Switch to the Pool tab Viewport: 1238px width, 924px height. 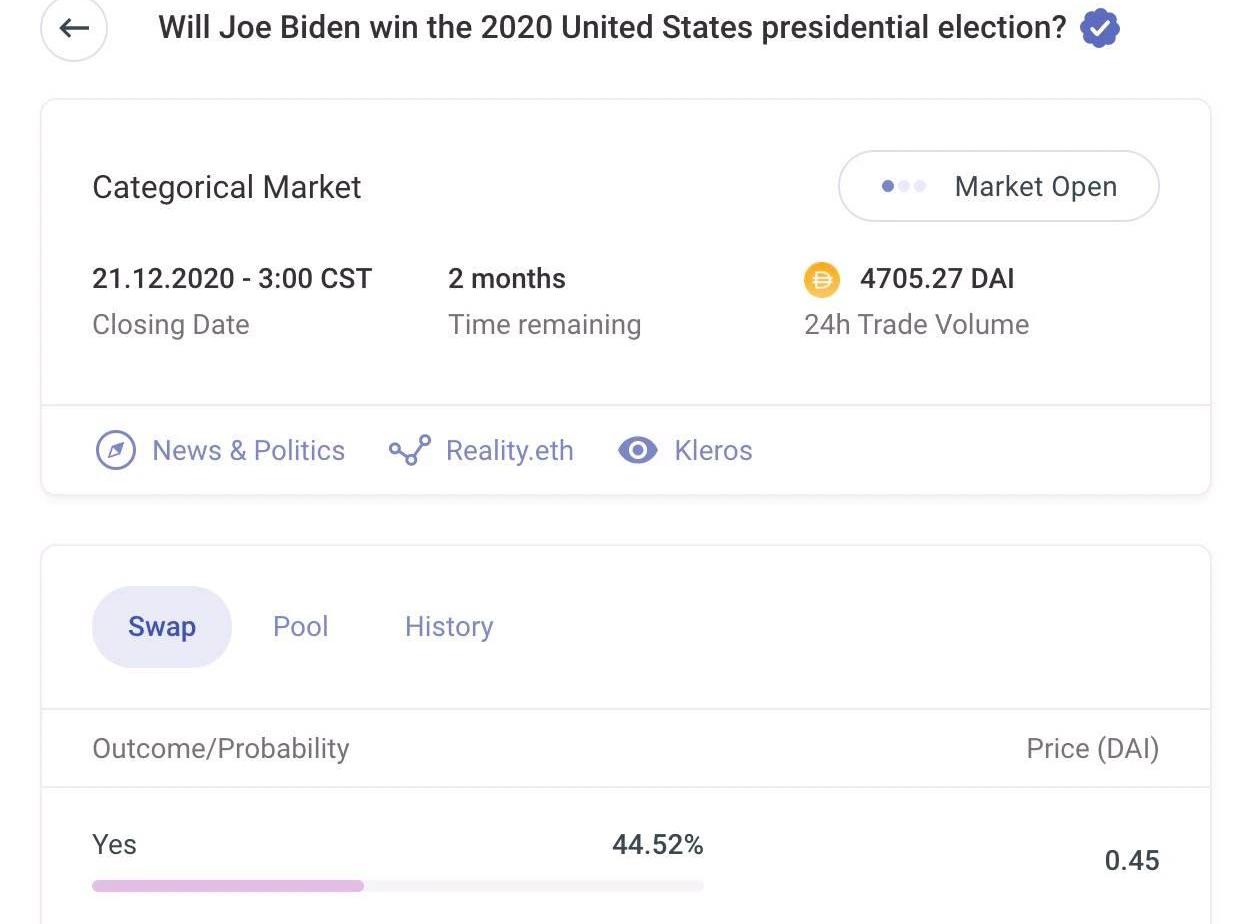[301, 627]
